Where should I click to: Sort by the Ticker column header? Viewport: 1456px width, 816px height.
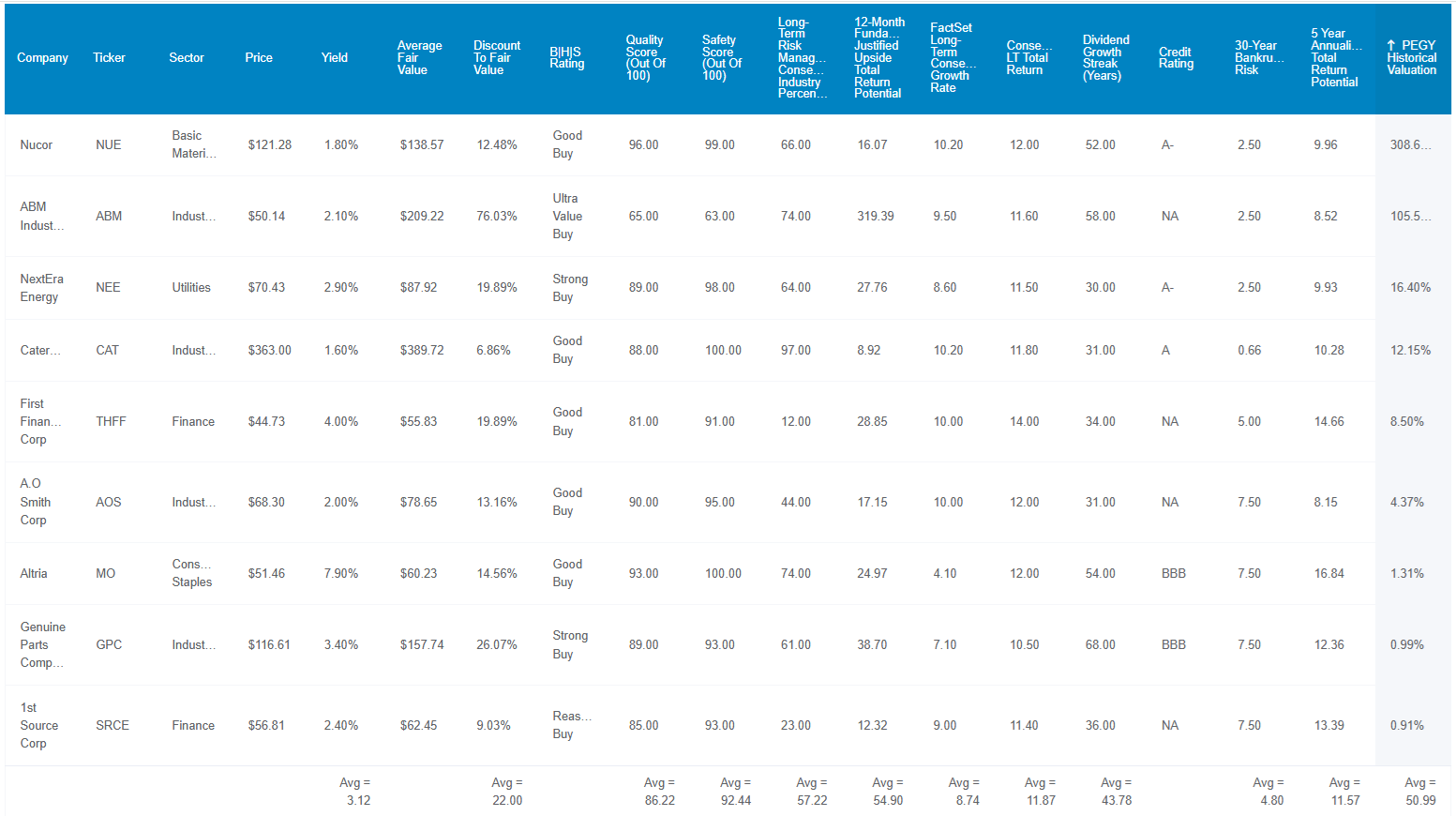tap(109, 58)
